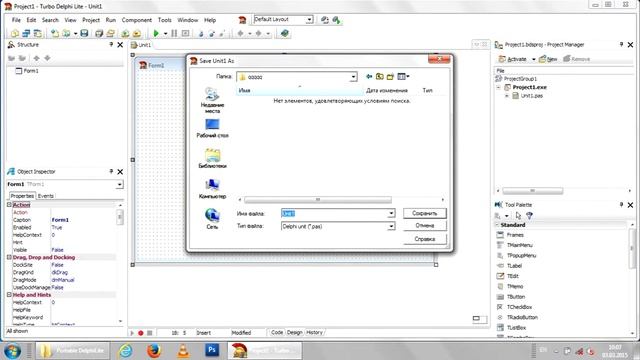The image size is (640, 360).
Task: Switch to Events tab in Object Inspector
Action: click(46, 196)
